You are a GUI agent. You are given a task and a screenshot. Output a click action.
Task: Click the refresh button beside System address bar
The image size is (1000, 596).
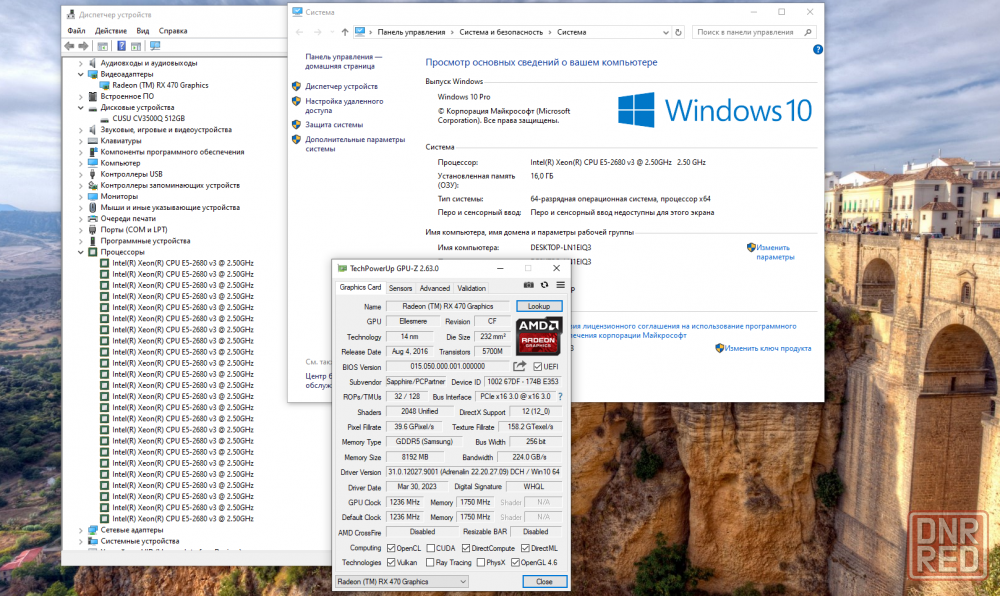(x=679, y=32)
